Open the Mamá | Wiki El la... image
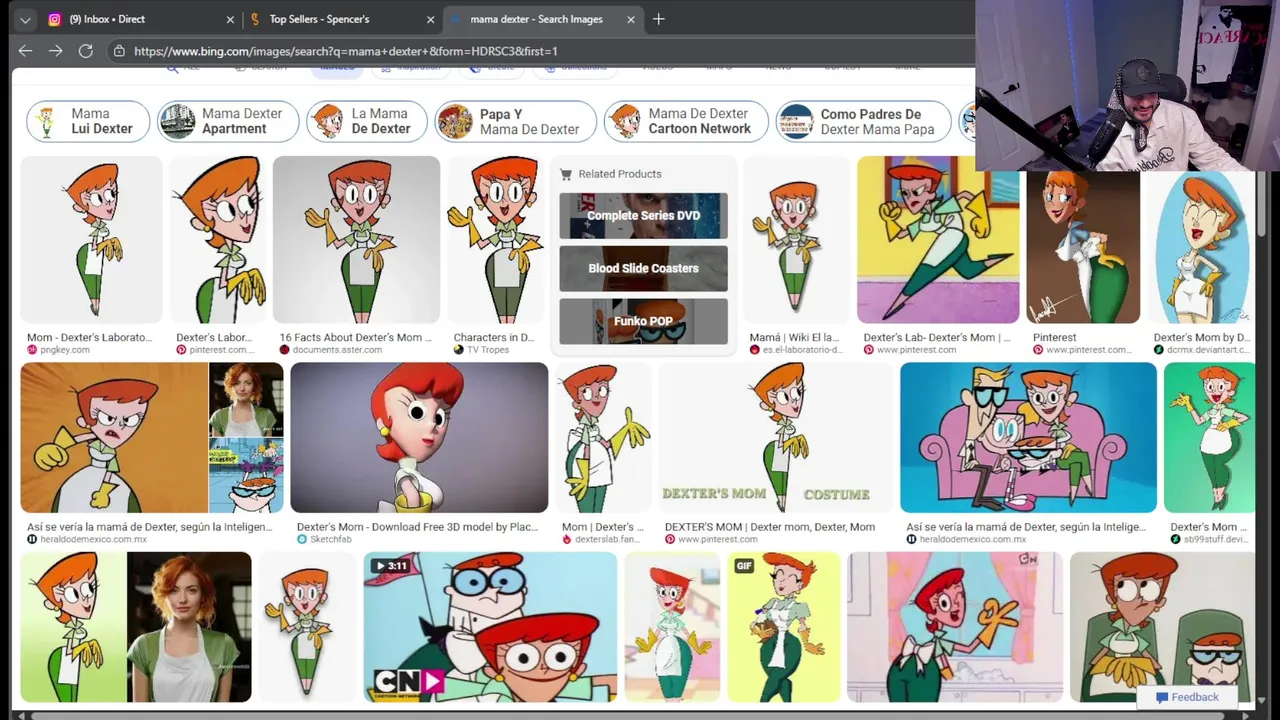Screen dimensions: 1280x720 point(796,240)
